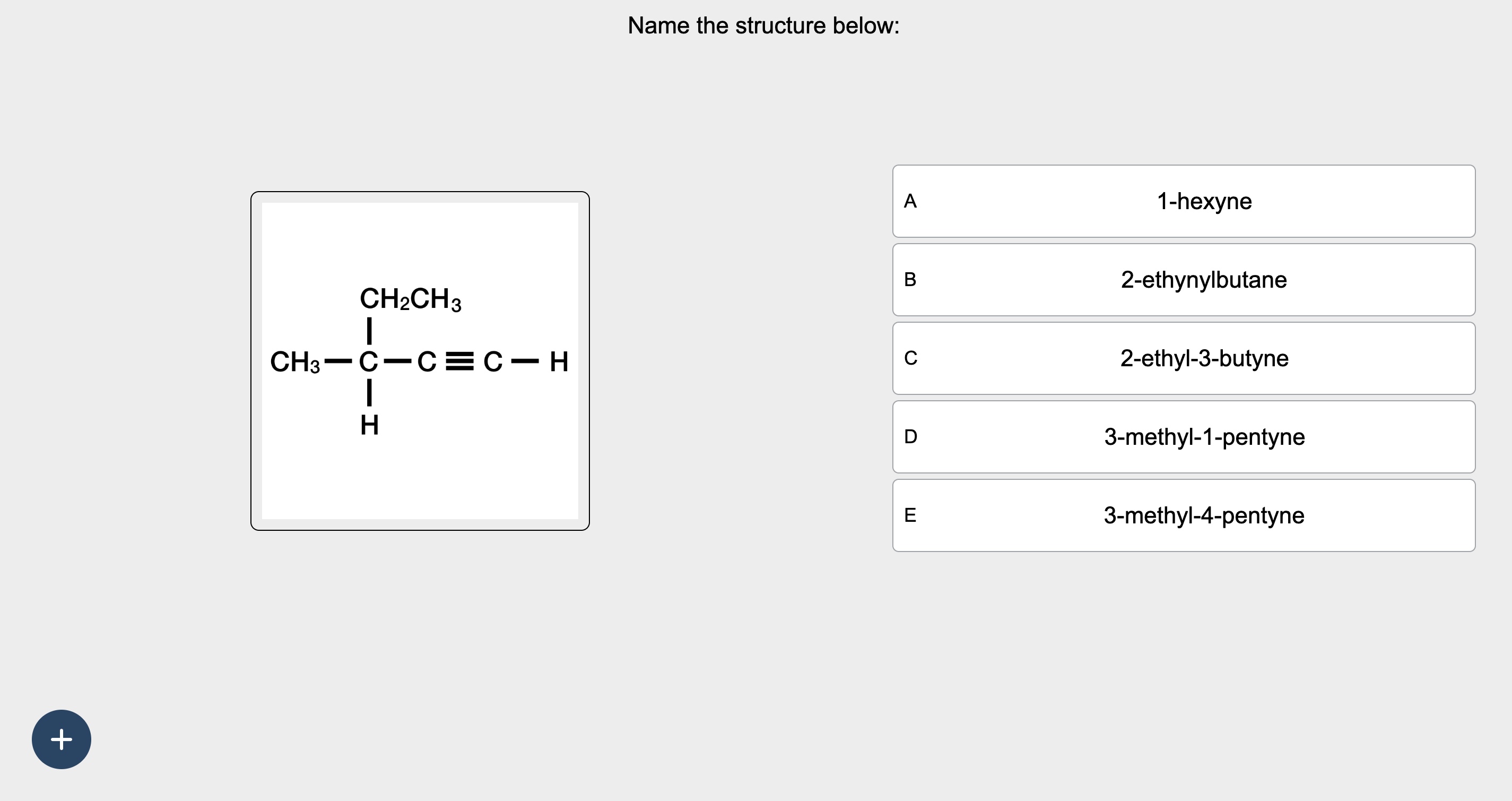
Task: Click the letter label D
Action: pyautogui.click(x=910, y=437)
